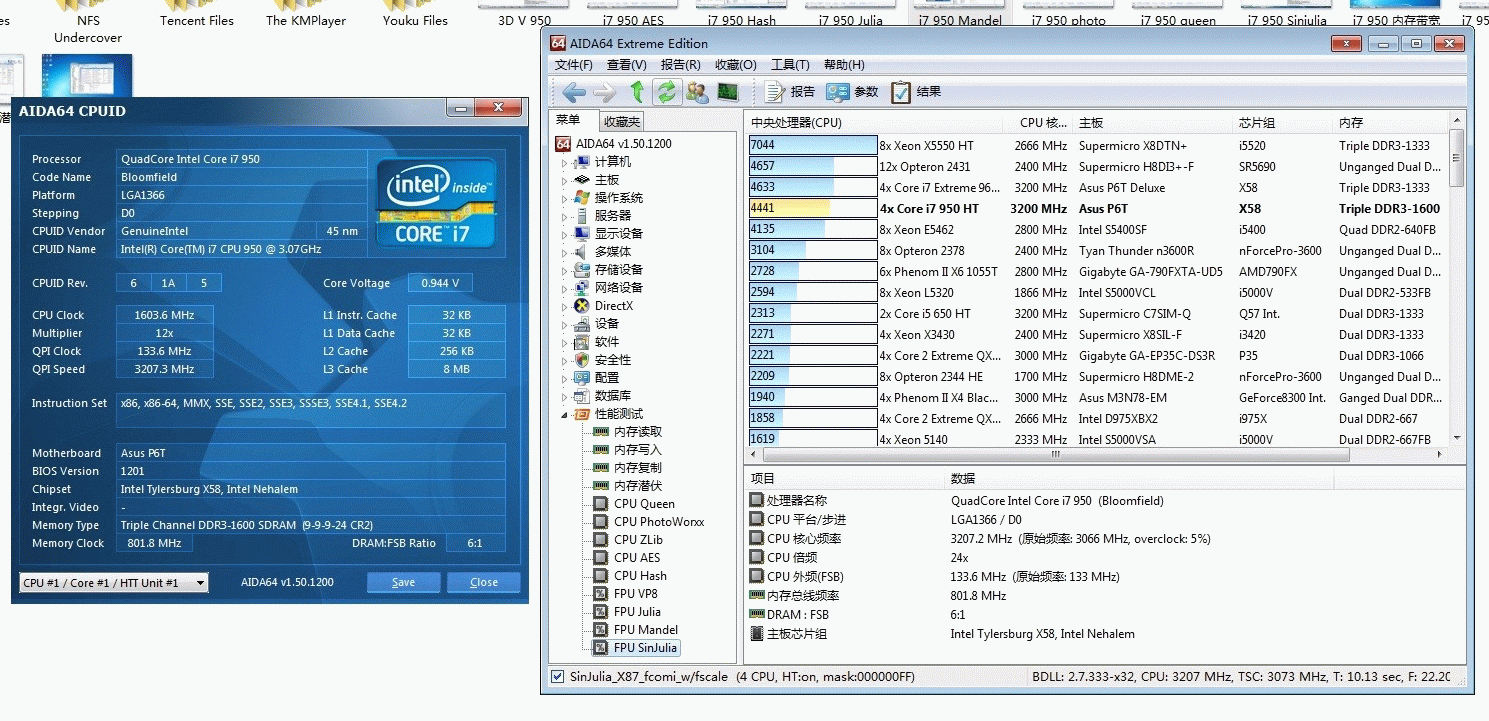Switch to the 收藏夹 favorites tab
The width and height of the screenshot is (1489, 721).
coord(621,122)
